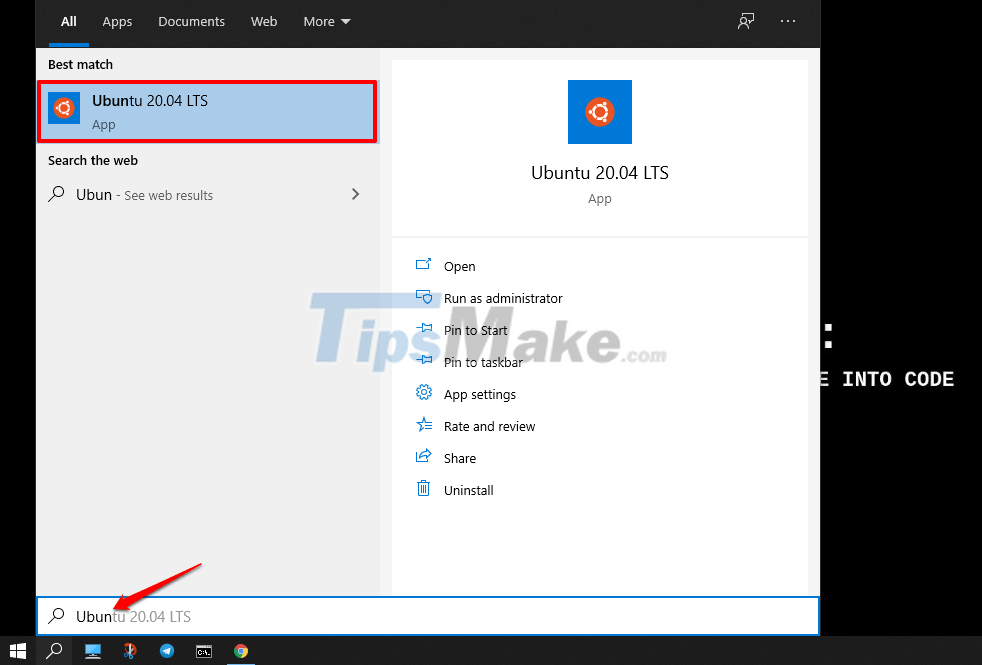This screenshot has height=665, width=982.
Task: Click the Run as administrator shield icon
Action: pyautogui.click(x=424, y=298)
